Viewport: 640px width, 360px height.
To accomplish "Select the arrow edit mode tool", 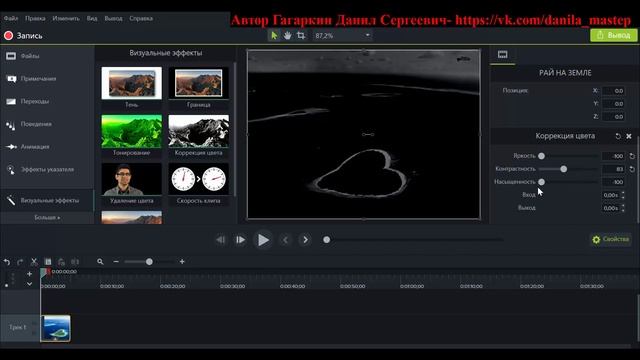I will coord(274,36).
